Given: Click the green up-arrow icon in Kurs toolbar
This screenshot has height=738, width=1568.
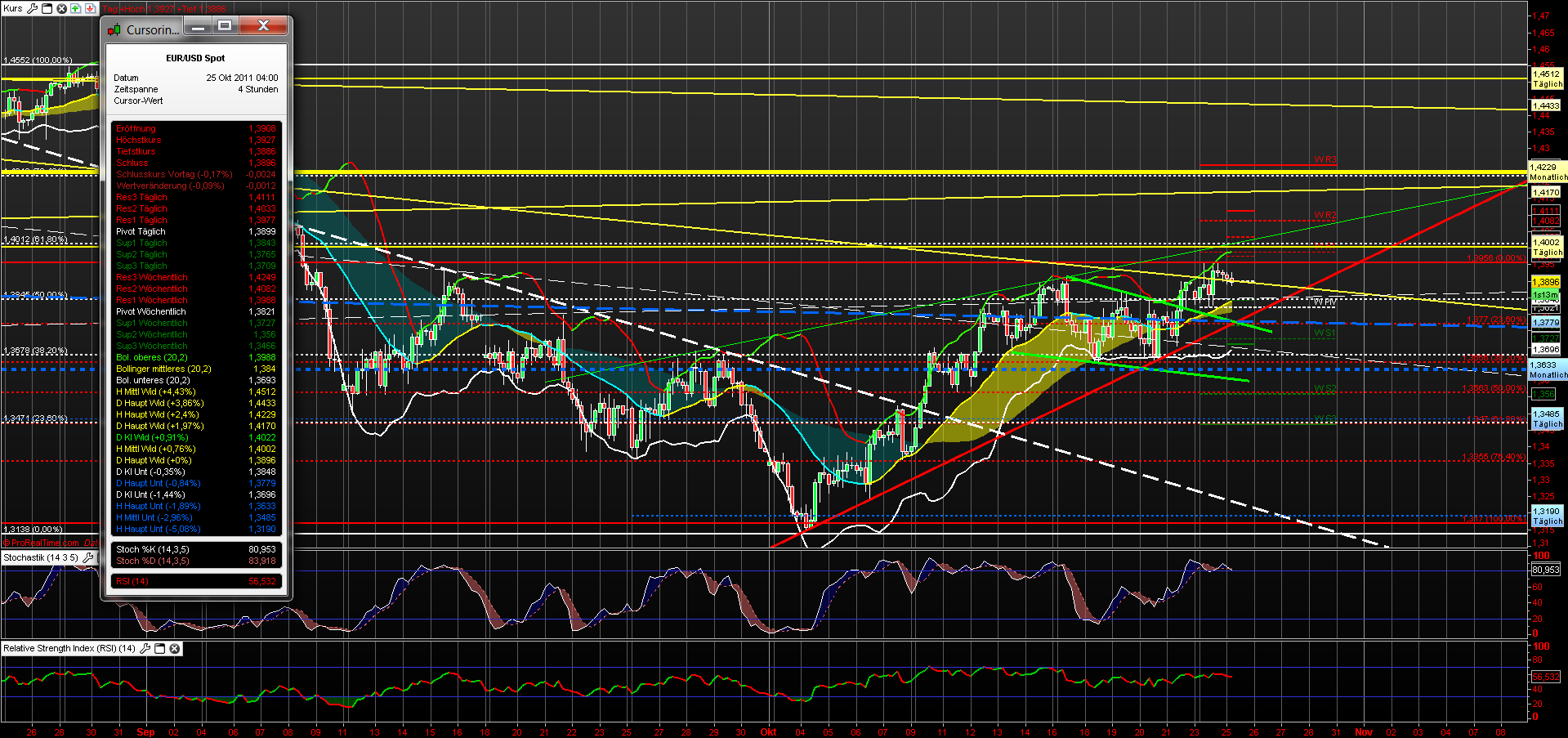Looking at the screenshot, I should [75, 8].
